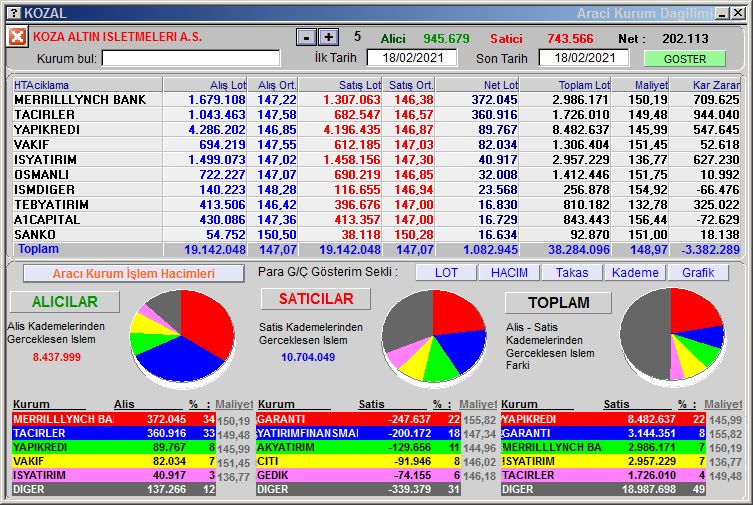Switch display to HACIM
This screenshot has height=505, width=753.
[x=509, y=273]
